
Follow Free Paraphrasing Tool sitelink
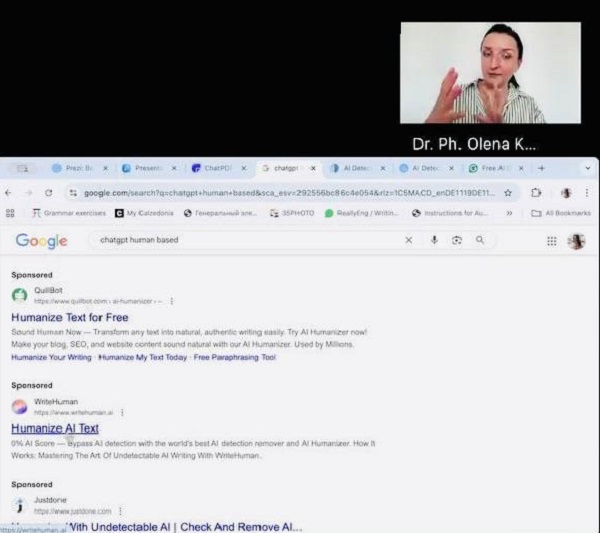[235, 357]
